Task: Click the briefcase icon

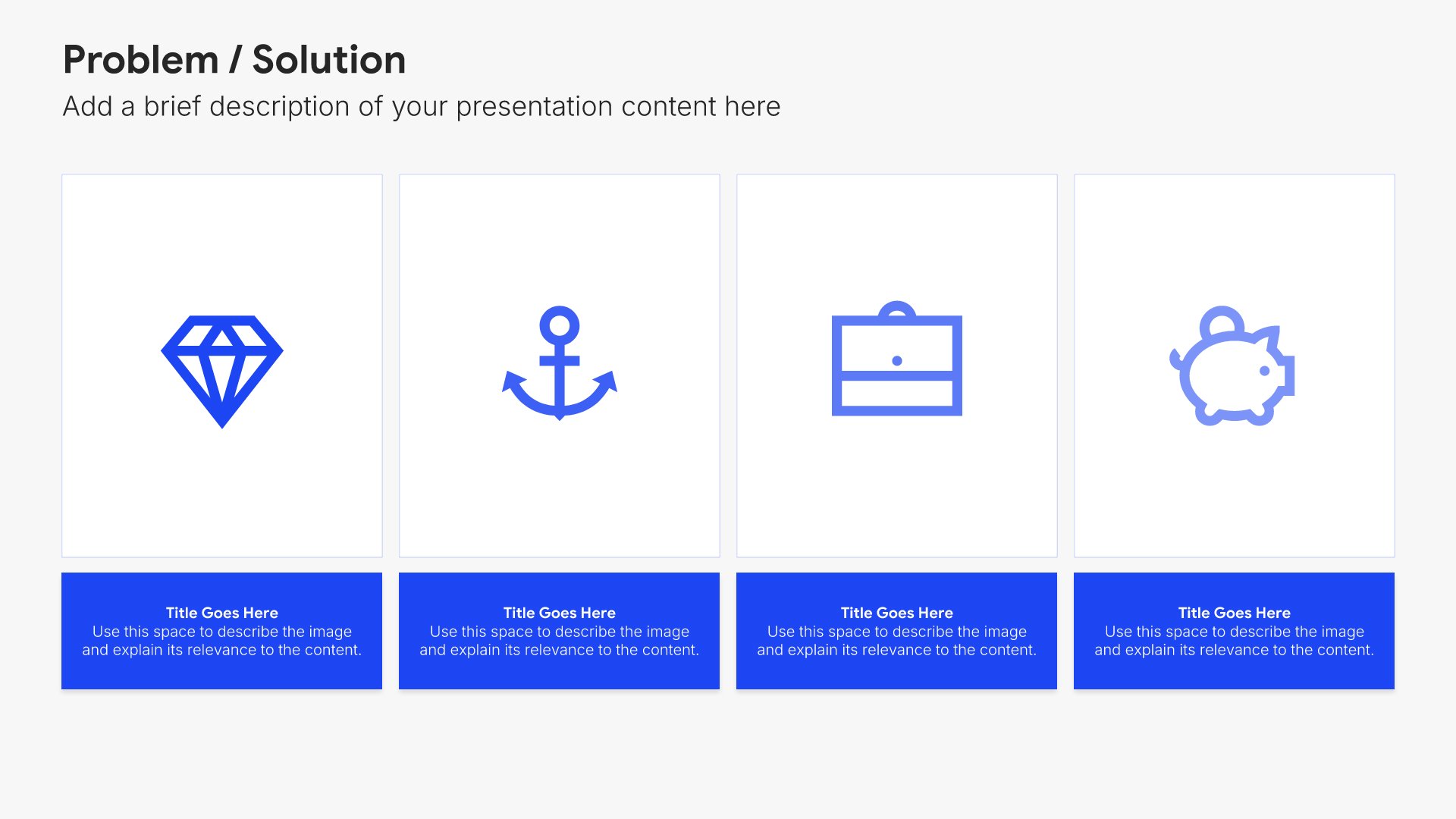Action: tap(897, 359)
